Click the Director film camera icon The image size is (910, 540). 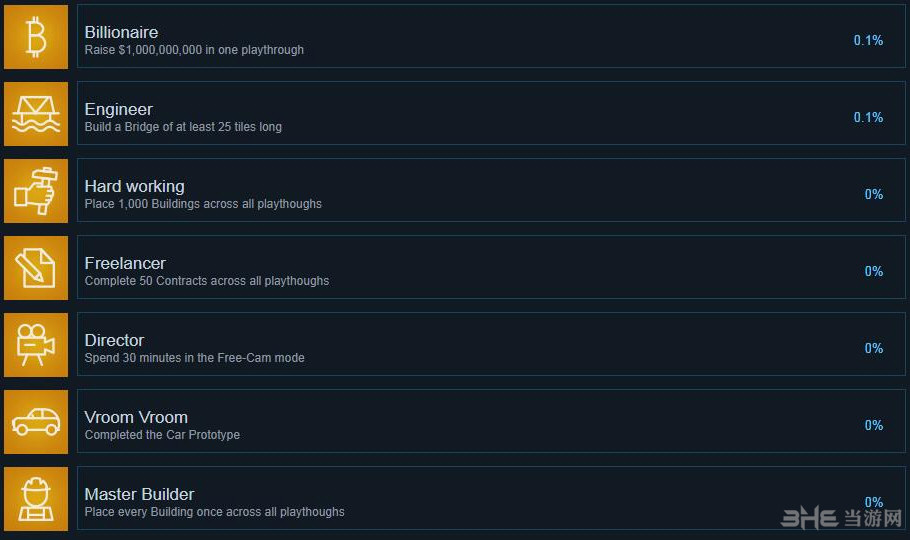(36, 345)
